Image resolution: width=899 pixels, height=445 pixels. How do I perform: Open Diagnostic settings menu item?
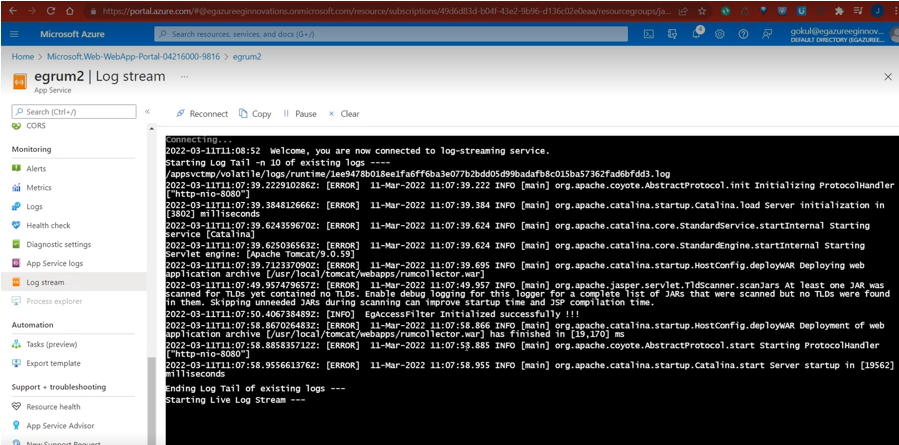pyautogui.click(x=58, y=244)
